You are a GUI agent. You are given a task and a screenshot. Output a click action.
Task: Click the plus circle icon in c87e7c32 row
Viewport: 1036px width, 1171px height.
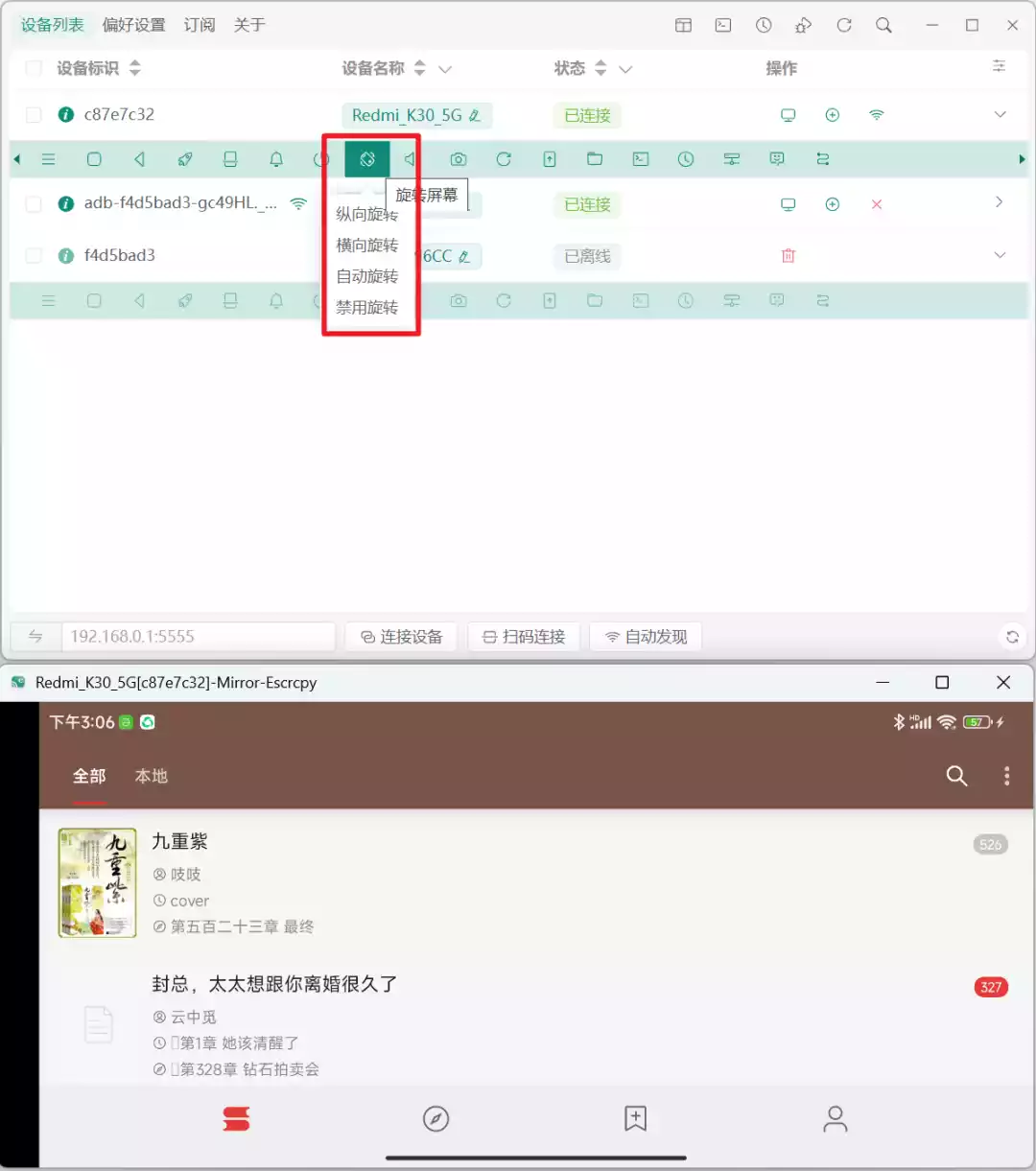[x=833, y=115]
